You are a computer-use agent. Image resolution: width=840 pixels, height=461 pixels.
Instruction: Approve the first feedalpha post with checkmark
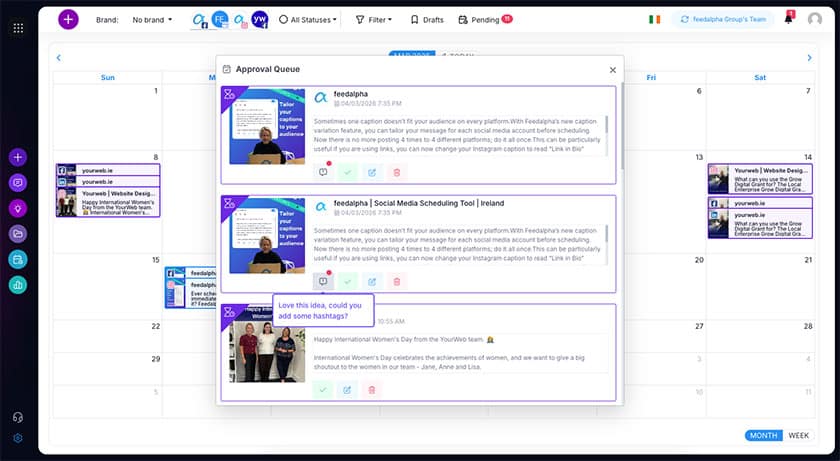(347, 173)
